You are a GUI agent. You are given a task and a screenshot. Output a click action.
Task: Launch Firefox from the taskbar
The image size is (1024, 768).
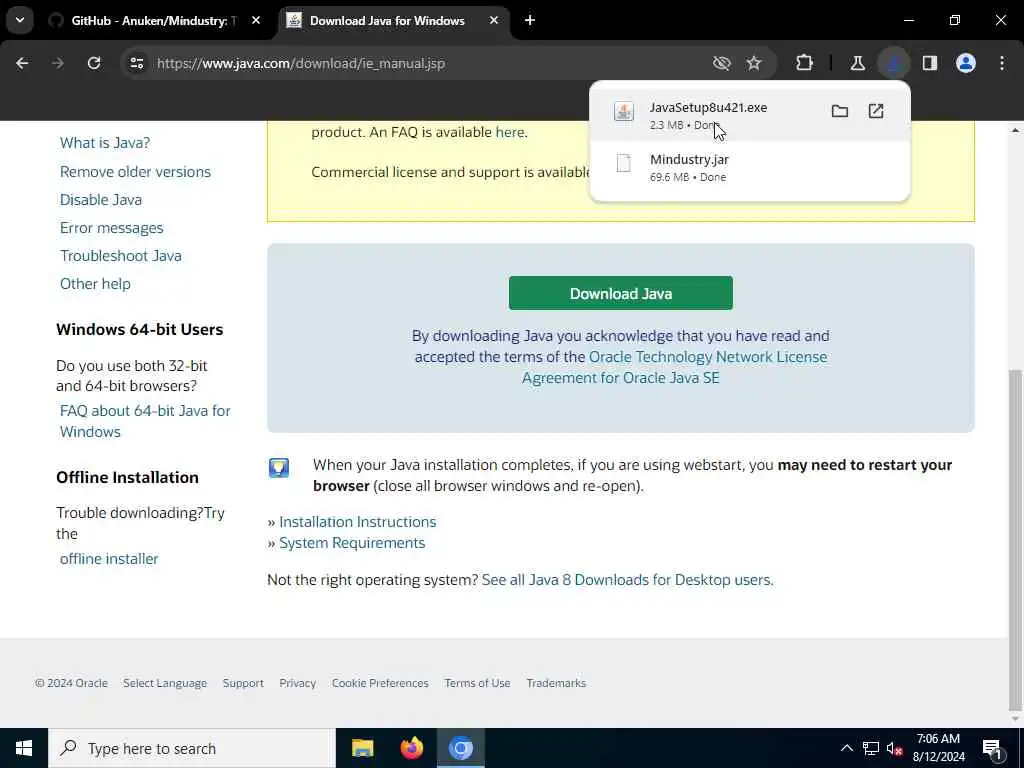pyautogui.click(x=411, y=748)
